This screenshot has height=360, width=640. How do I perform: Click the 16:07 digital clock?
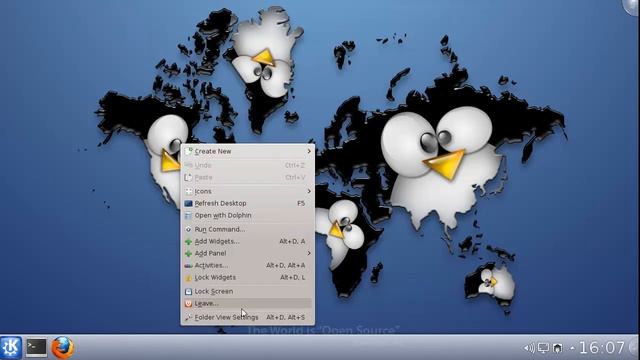click(602, 347)
